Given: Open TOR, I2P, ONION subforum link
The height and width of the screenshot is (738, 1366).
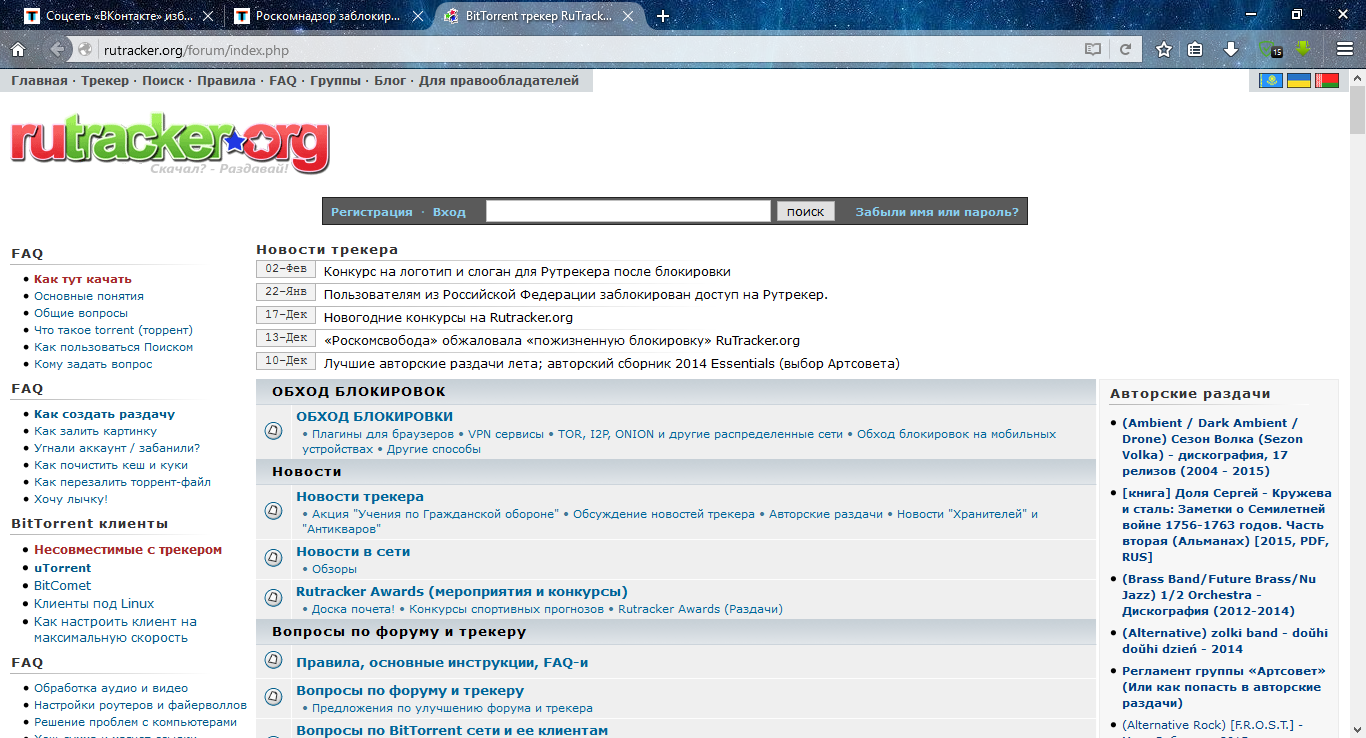Looking at the screenshot, I should [x=702, y=434].
